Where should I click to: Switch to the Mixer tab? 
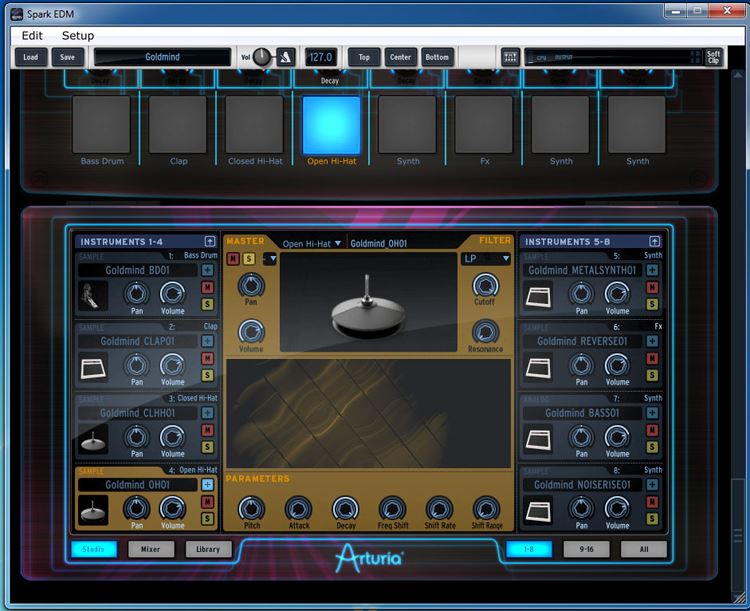coord(151,549)
